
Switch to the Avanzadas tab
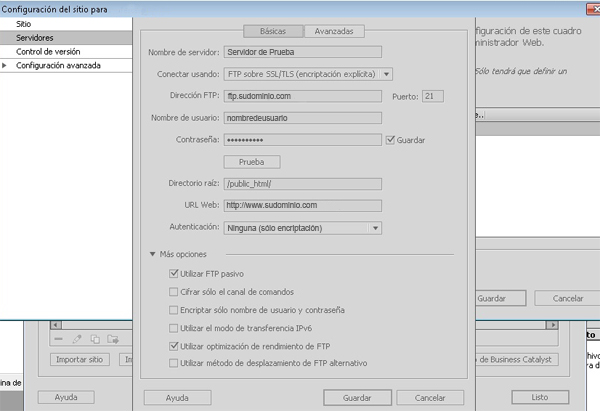333,31
